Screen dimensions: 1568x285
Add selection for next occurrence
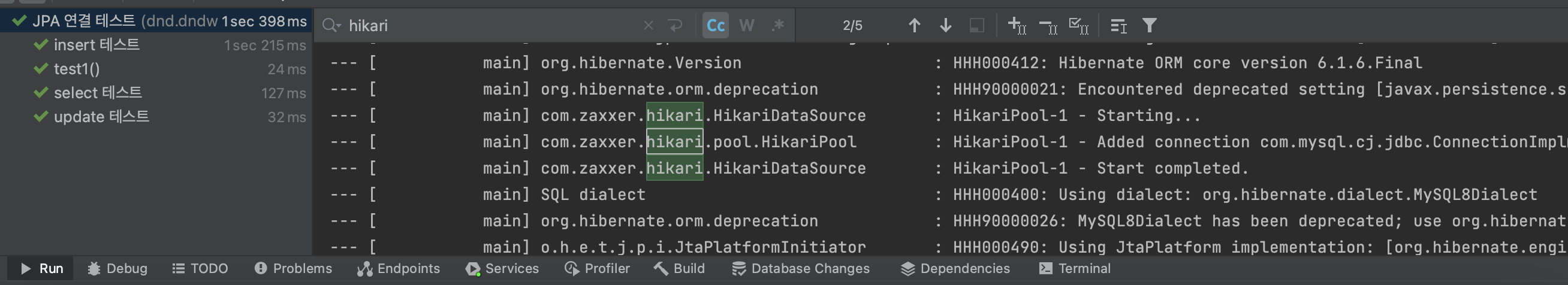tap(1017, 26)
